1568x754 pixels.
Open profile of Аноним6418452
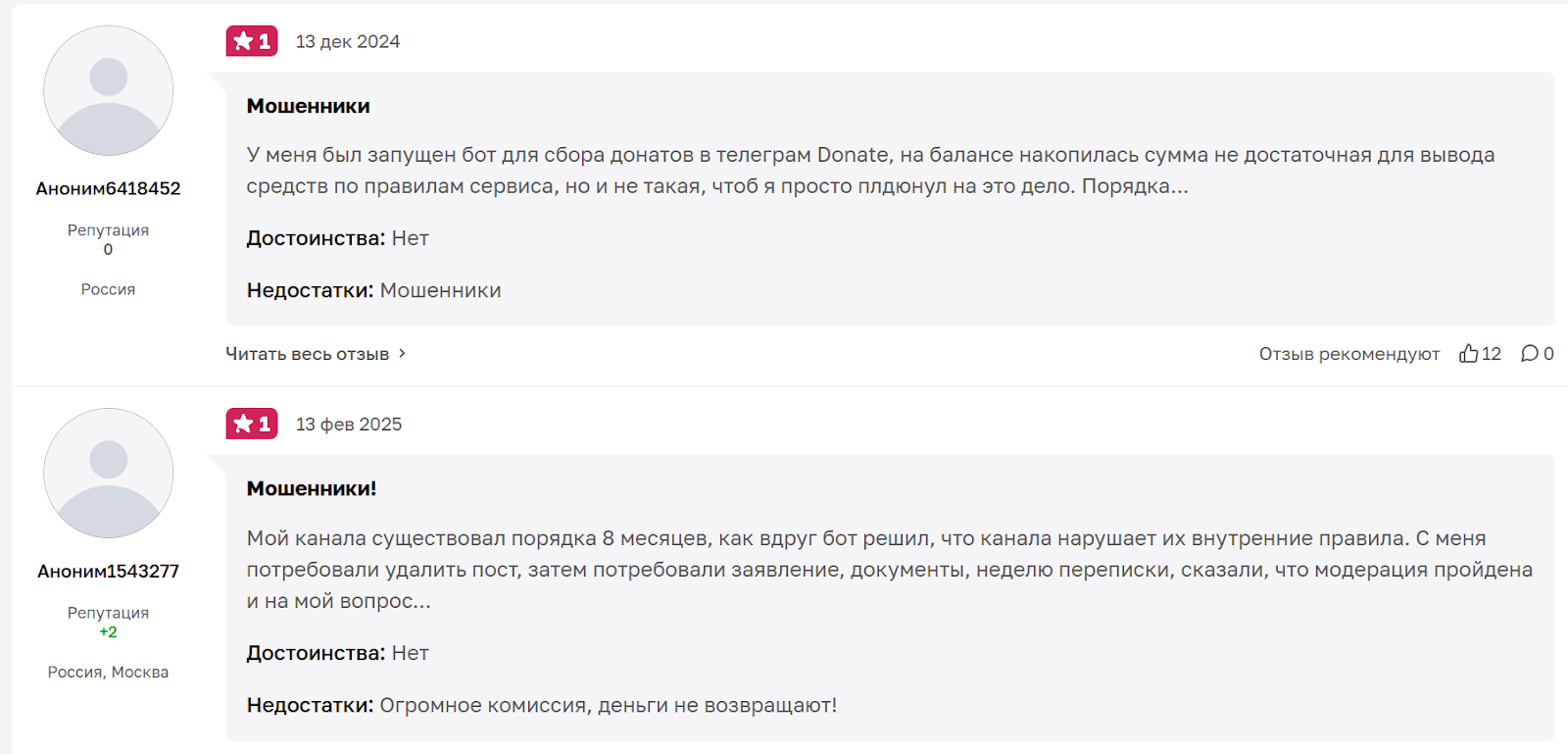pyautogui.click(x=108, y=188)
